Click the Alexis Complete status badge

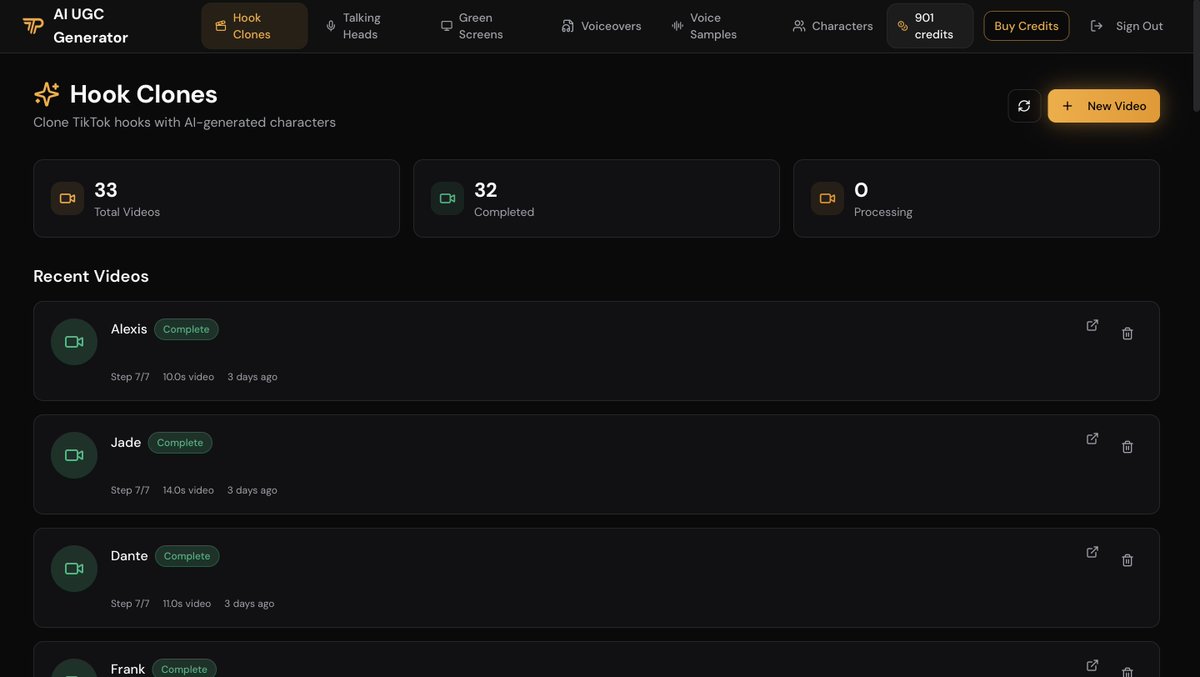186,329
